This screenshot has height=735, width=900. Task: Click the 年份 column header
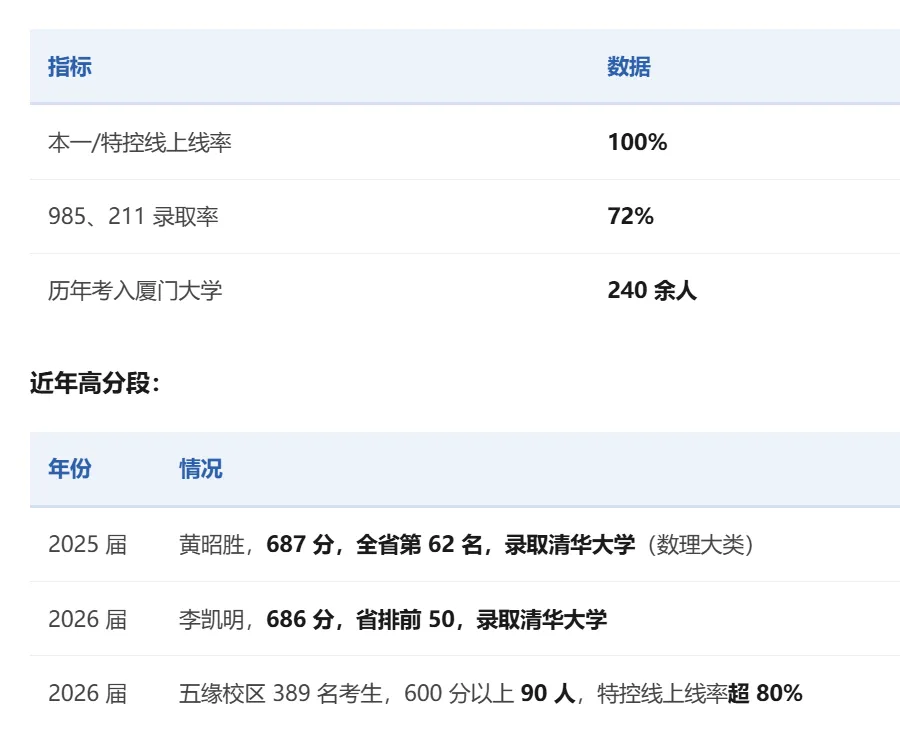pos(69,468)
